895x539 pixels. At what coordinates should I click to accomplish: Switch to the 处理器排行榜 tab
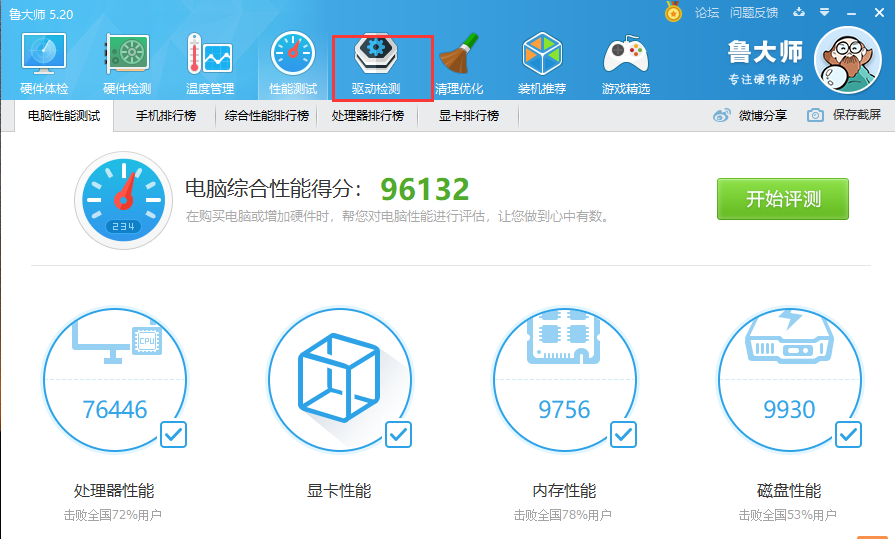click(x=368, y=116)
